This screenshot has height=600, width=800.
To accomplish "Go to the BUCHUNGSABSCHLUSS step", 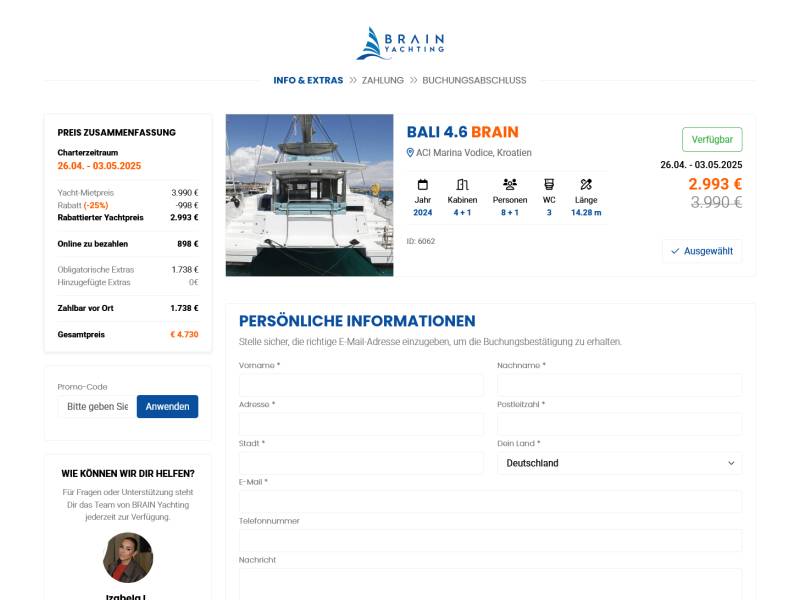I will (x=474, y=80).
